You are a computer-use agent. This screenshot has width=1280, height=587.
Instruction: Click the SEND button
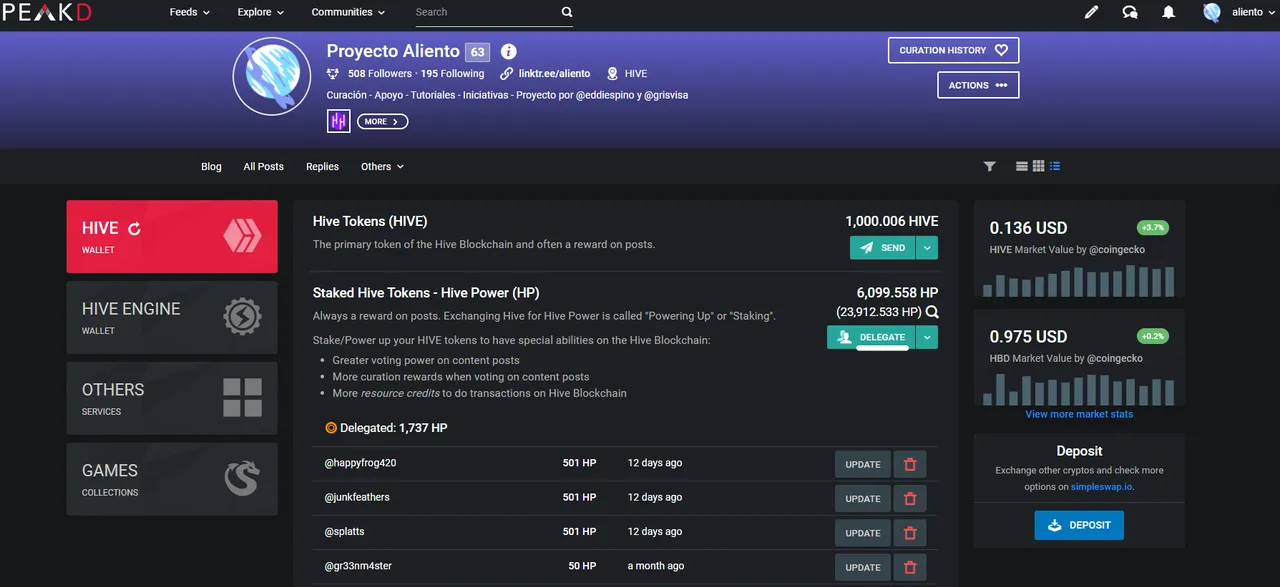883,247
